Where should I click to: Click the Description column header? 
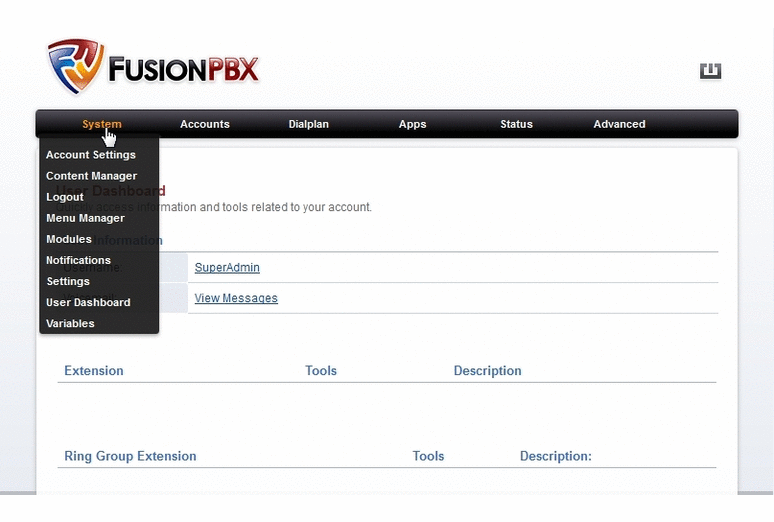tap(487, 371)
